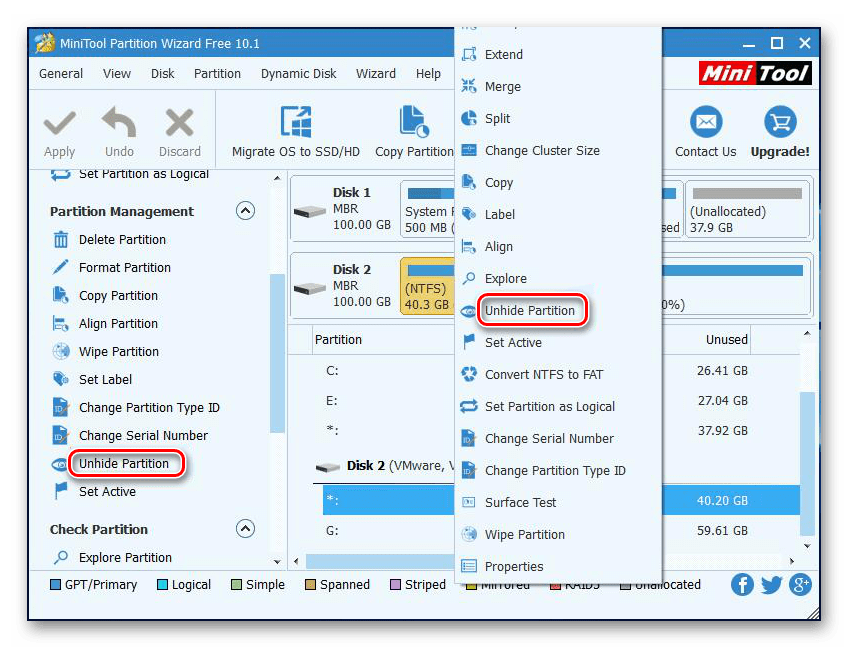Open the Dynamic Disk menu
This screenshot has height=648, width=848.
tap(299, 73)
